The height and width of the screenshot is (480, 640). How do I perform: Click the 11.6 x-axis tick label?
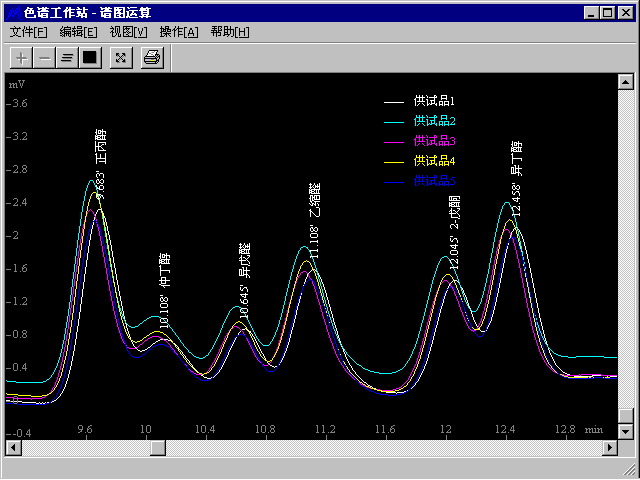(x=385, y=429)
